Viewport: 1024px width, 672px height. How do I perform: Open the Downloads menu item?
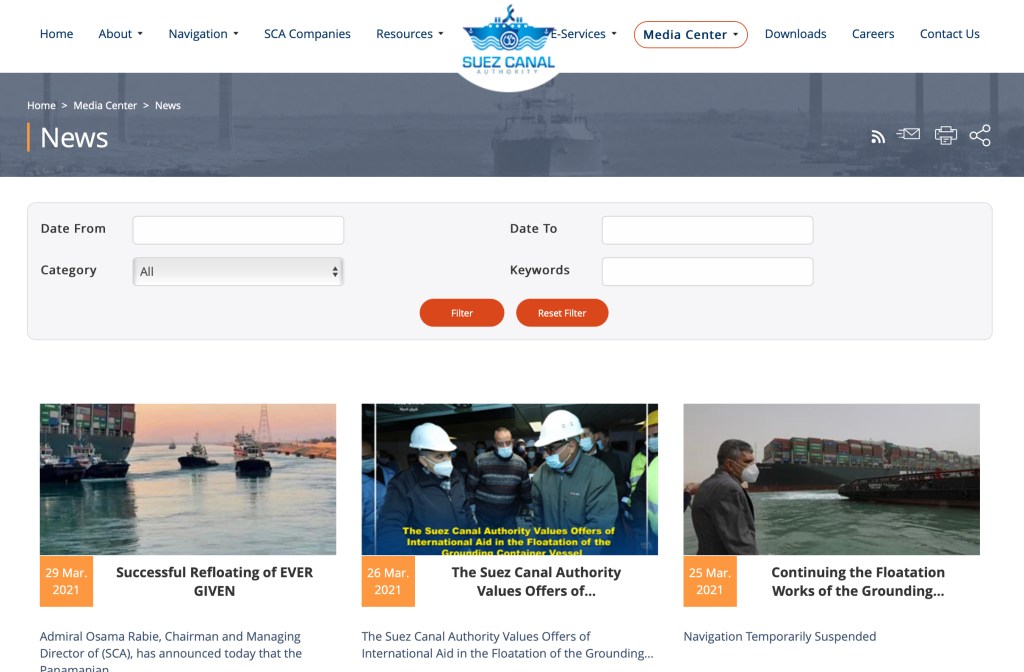click(x=795, y=34)
